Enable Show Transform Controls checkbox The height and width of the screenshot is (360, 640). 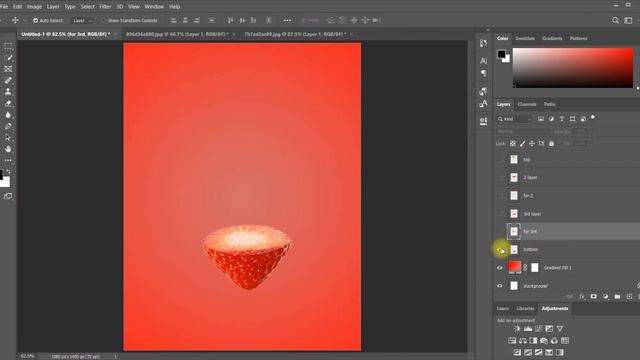point(103,20)
